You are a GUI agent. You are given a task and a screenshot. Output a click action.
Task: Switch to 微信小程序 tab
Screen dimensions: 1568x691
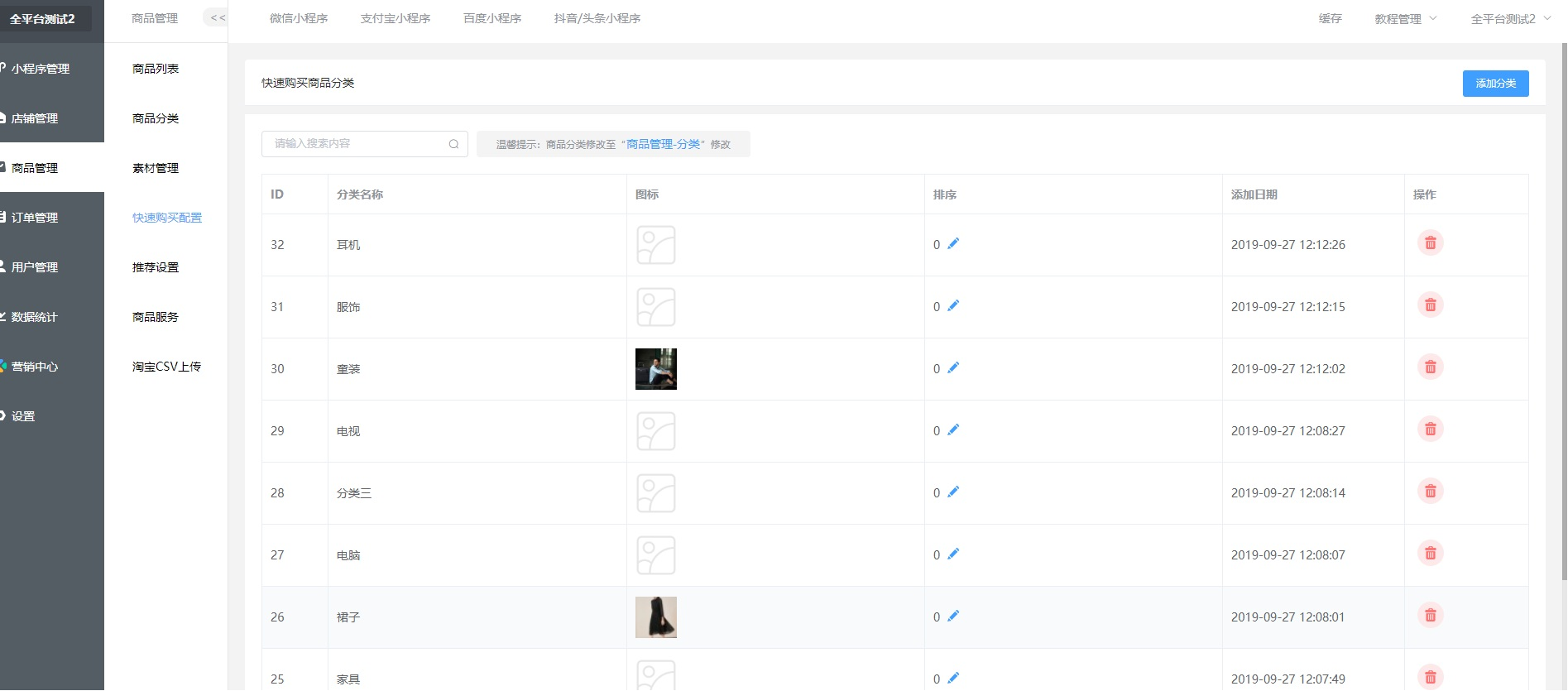pyautogui.click(x=299, y=18)
